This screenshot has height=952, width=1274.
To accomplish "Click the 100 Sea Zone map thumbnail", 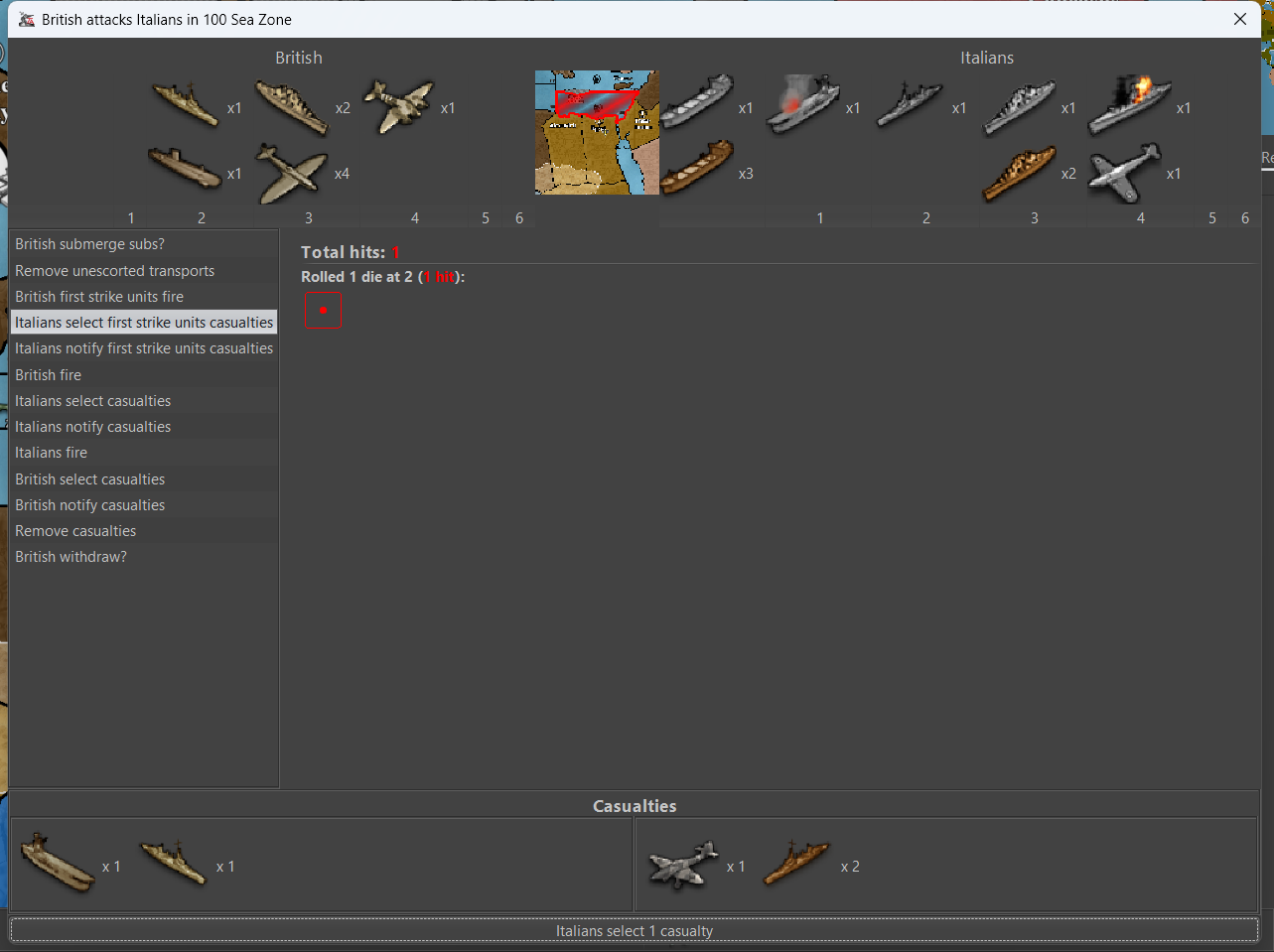I will pyautogui.click(x=597, y=132).
